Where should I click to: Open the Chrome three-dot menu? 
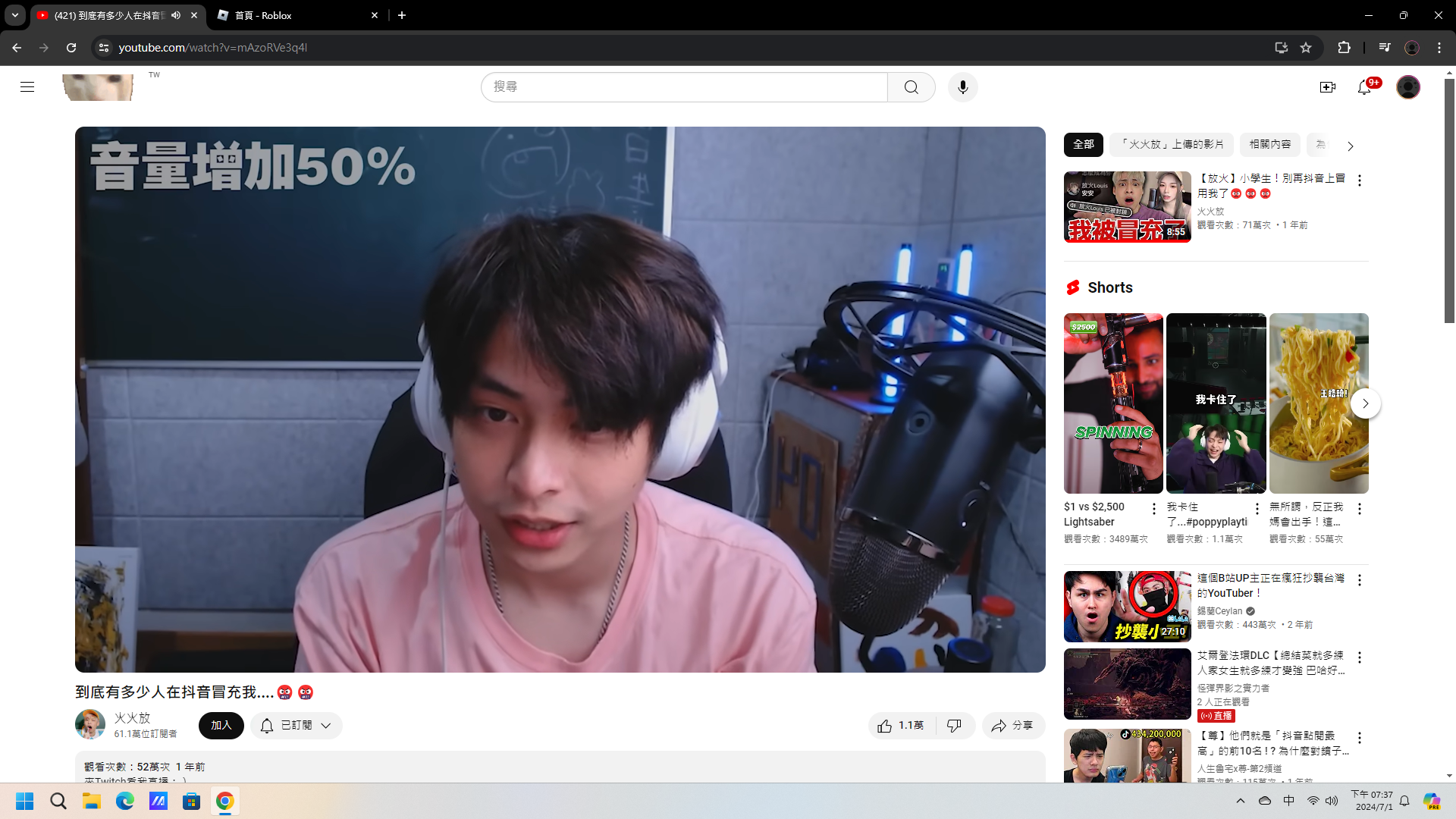coord(1439,48)
